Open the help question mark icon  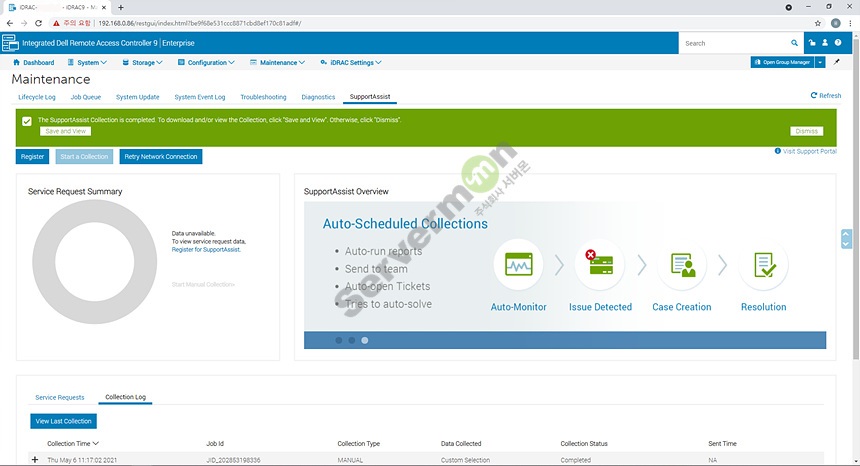click(x=838, y=43)
